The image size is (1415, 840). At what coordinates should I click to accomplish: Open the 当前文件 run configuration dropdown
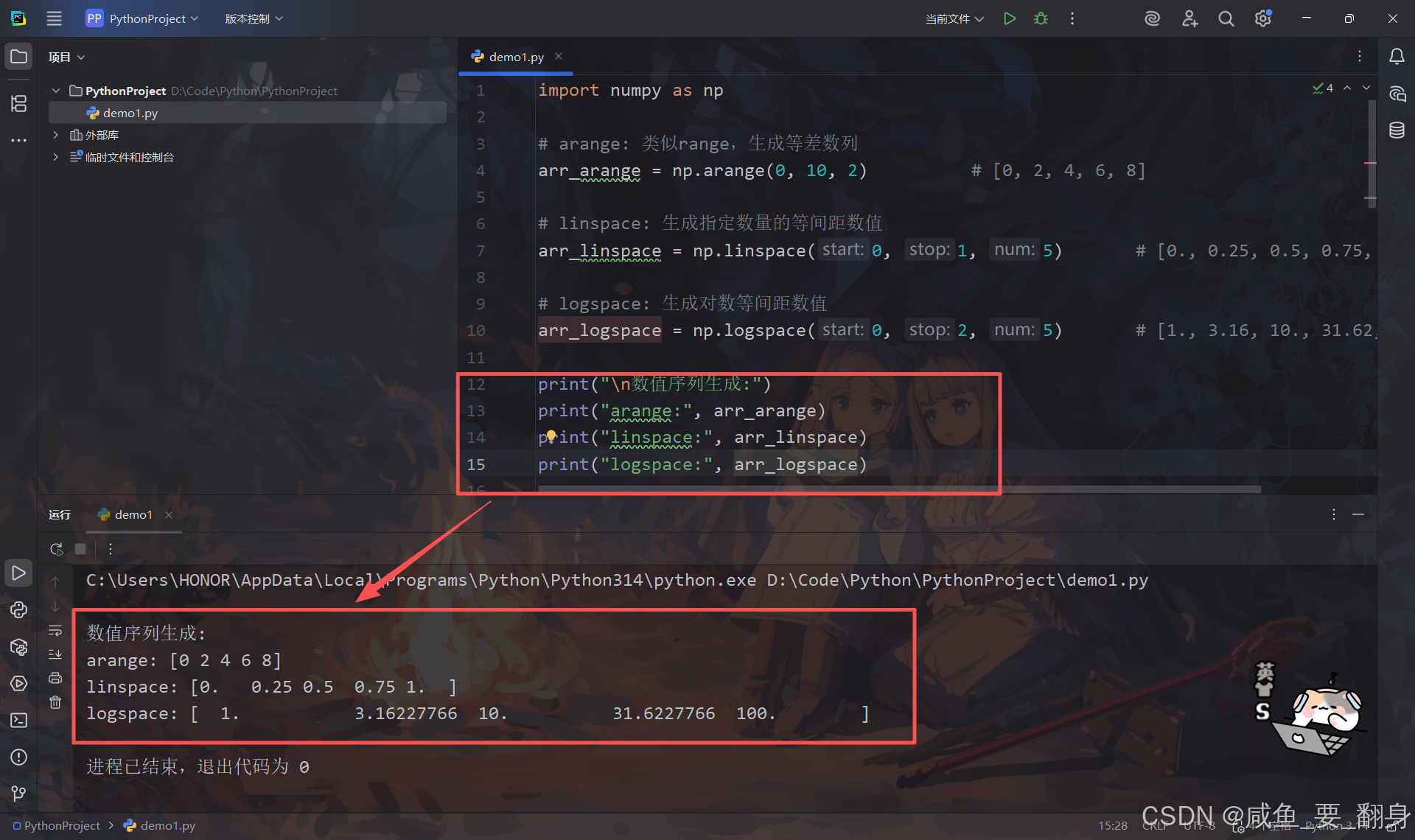tap(954, 18)
